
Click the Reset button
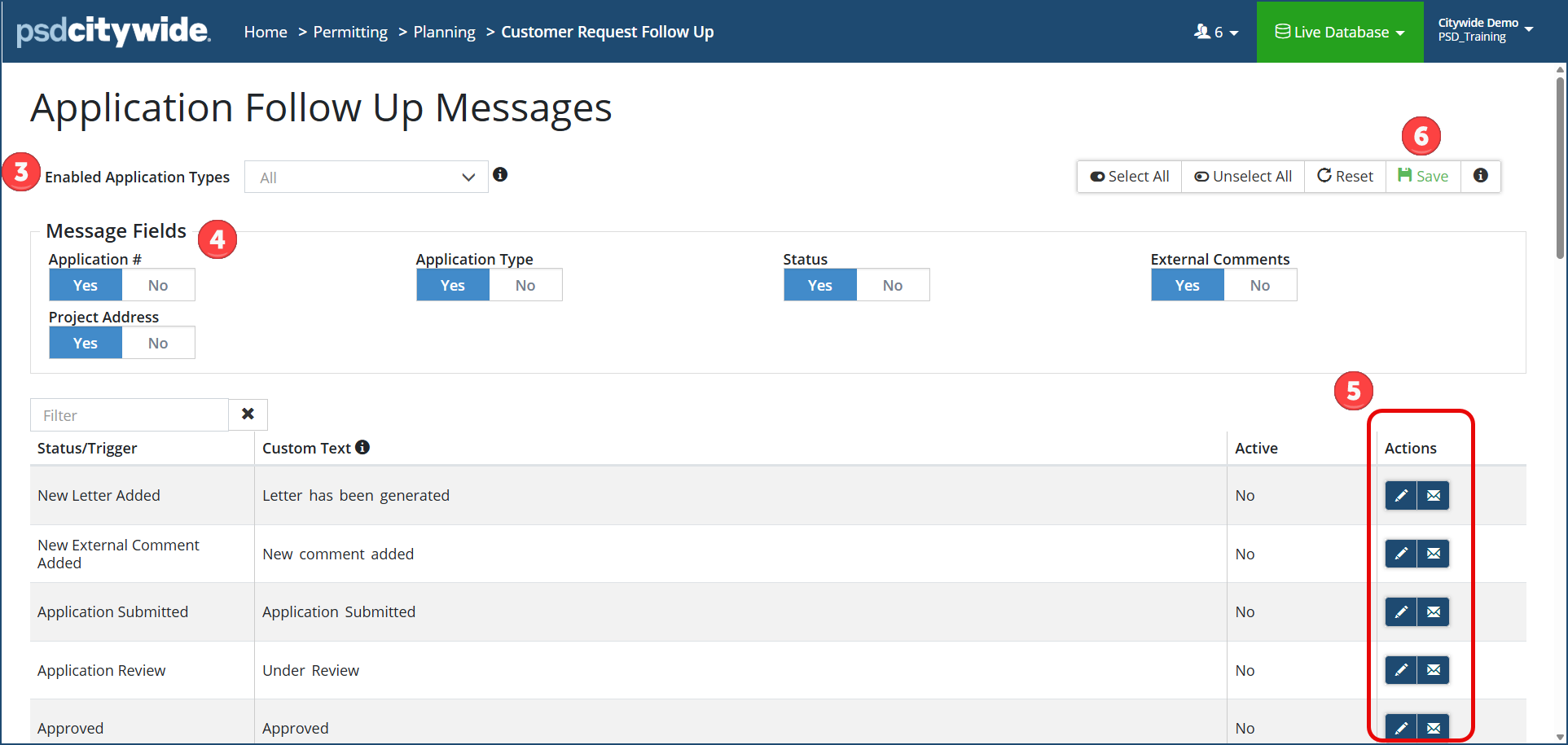tap(1345, 177)
